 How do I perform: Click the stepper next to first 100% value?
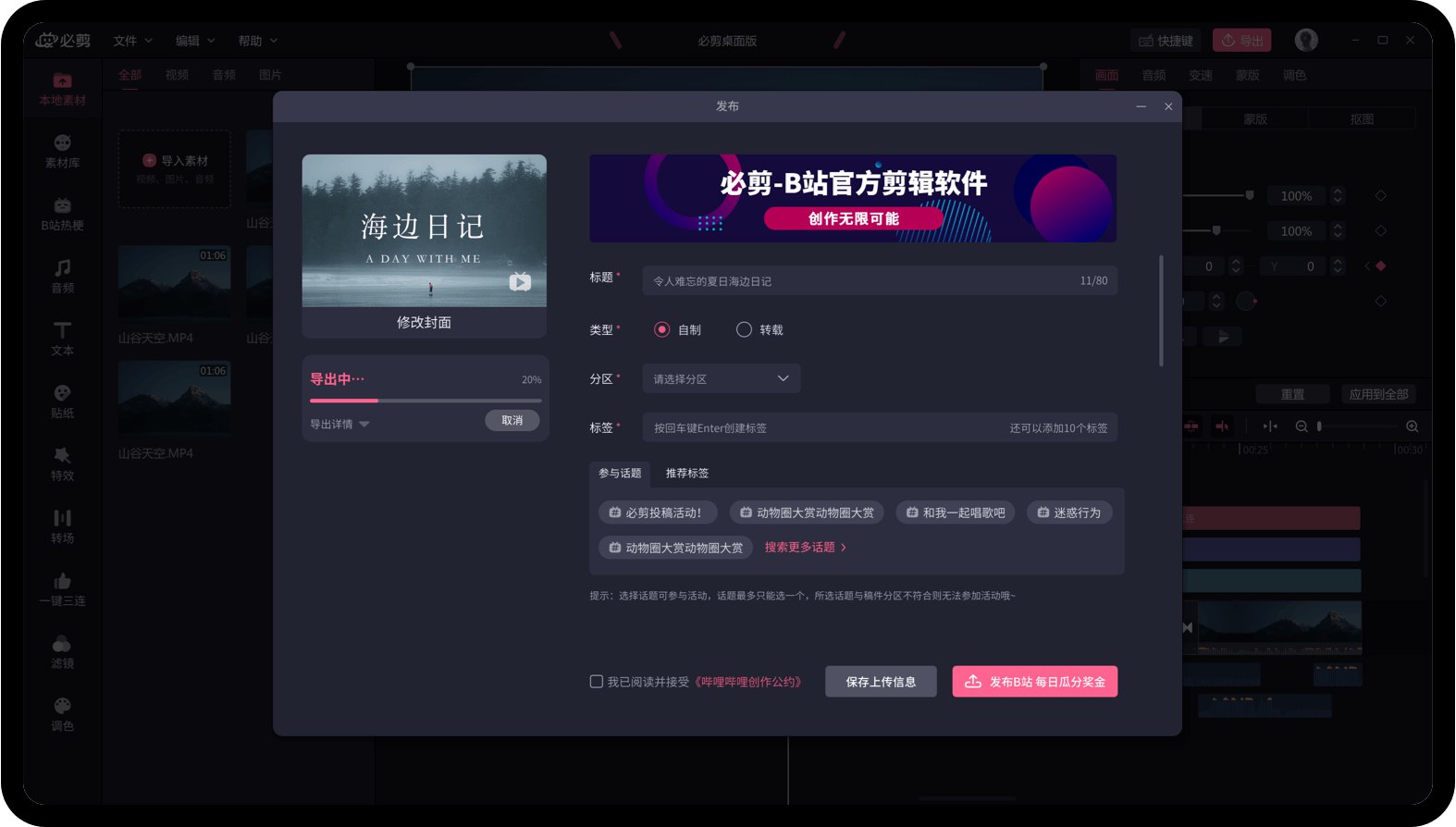[x=1338, y=196]
